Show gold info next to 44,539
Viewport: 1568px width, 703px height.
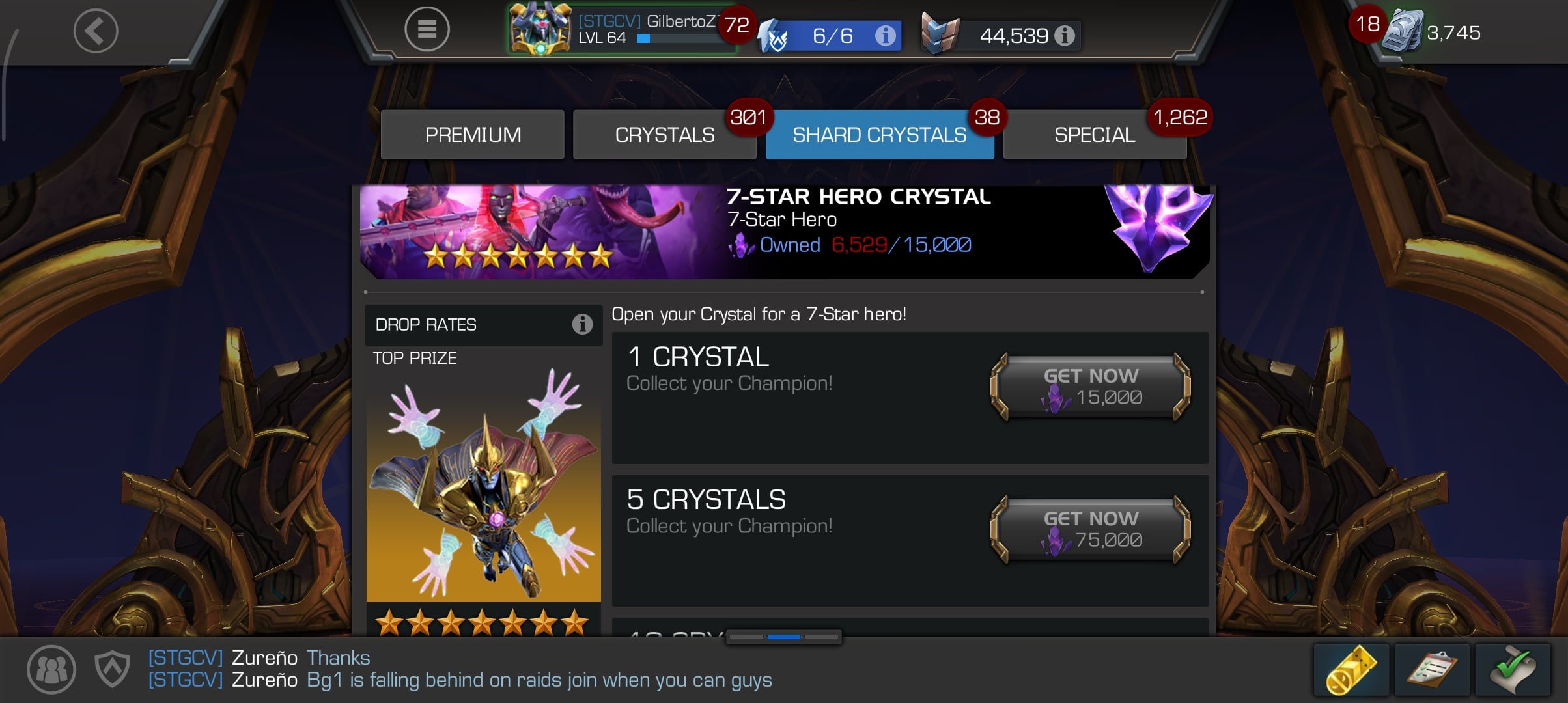click(x=1065, y=35)
